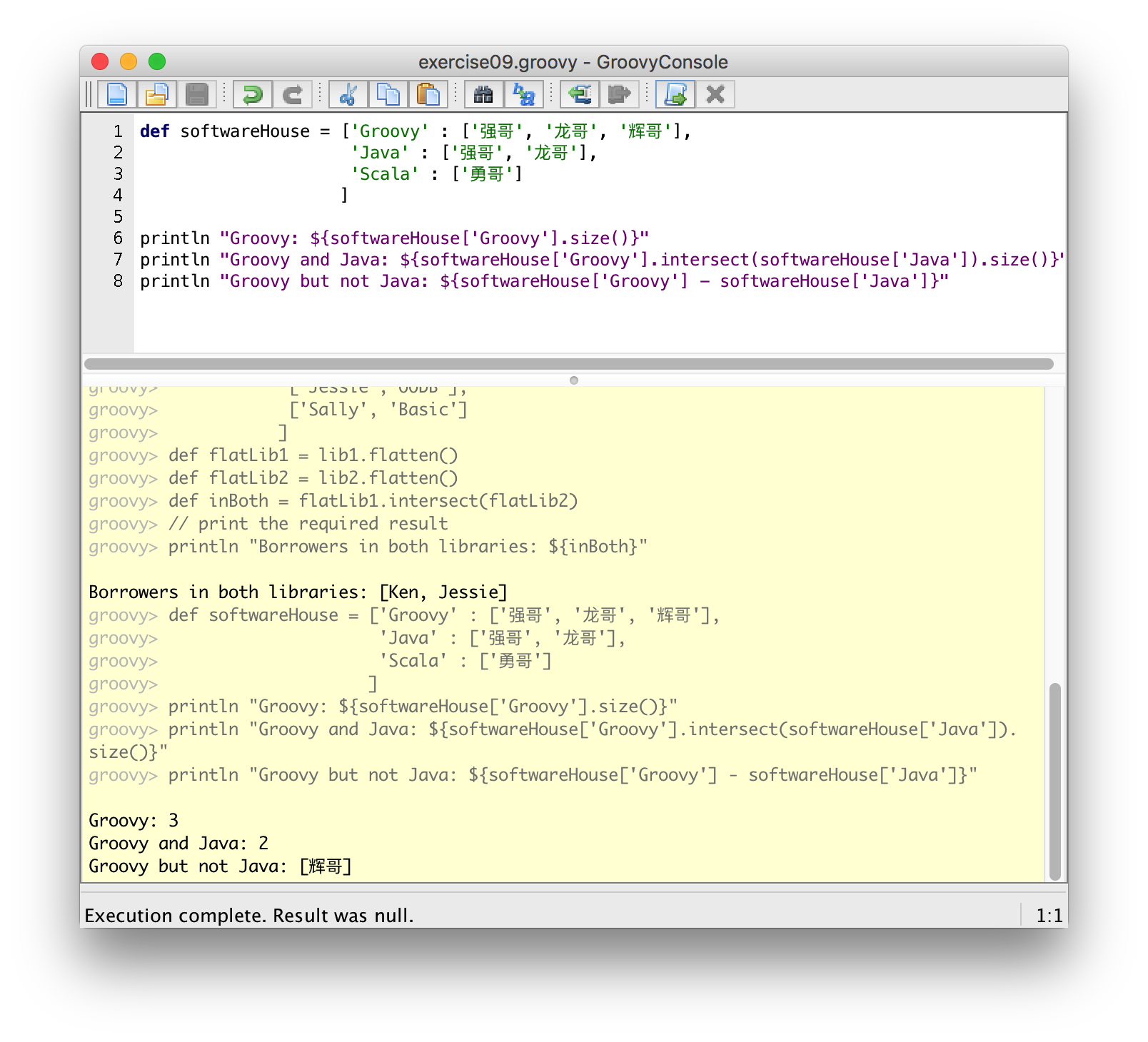Click the split pane divider handle
Image resolution: width=1148 pixels, height=1042 pixels.
574,380
